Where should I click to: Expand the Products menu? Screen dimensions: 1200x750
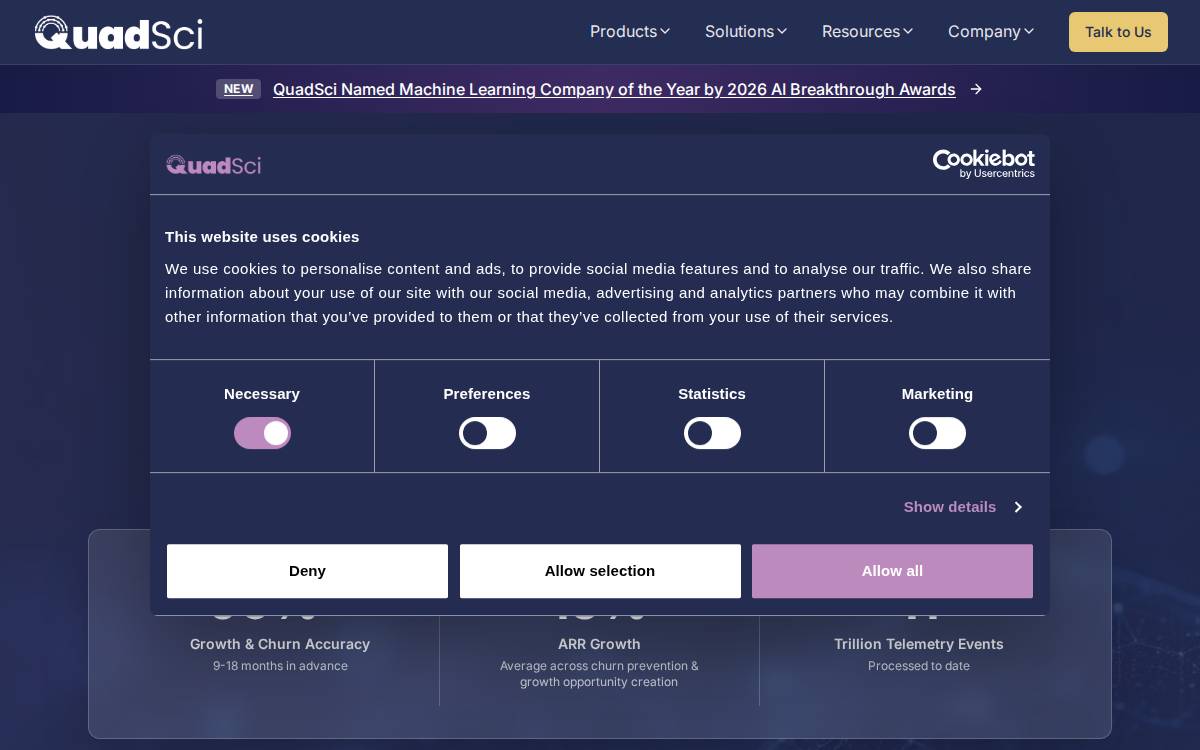click(x=630, y=32)
